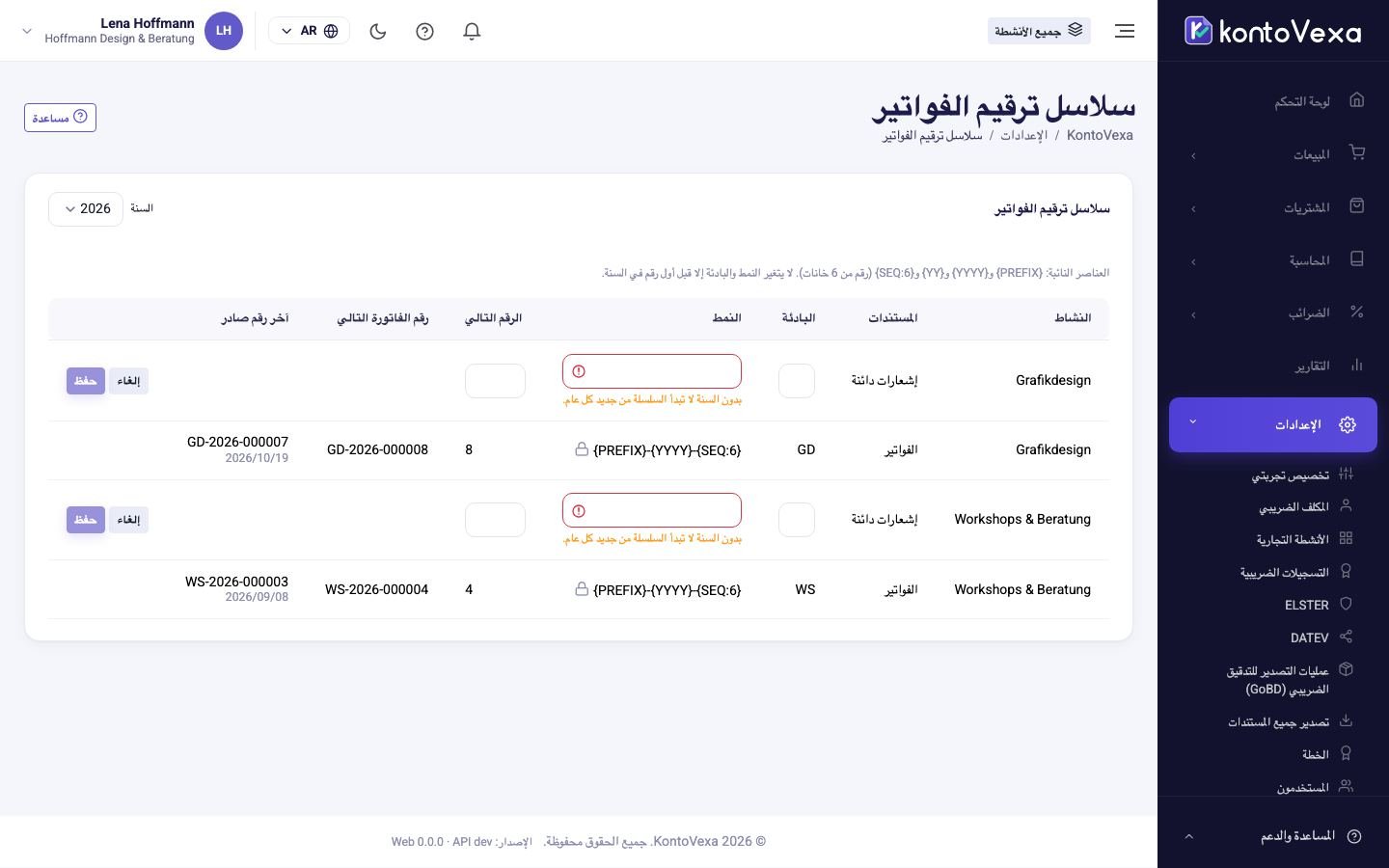1389x868 pixels.
Task: Focus the Workshops & Beratung pattern field
Action: pos(652,510)
